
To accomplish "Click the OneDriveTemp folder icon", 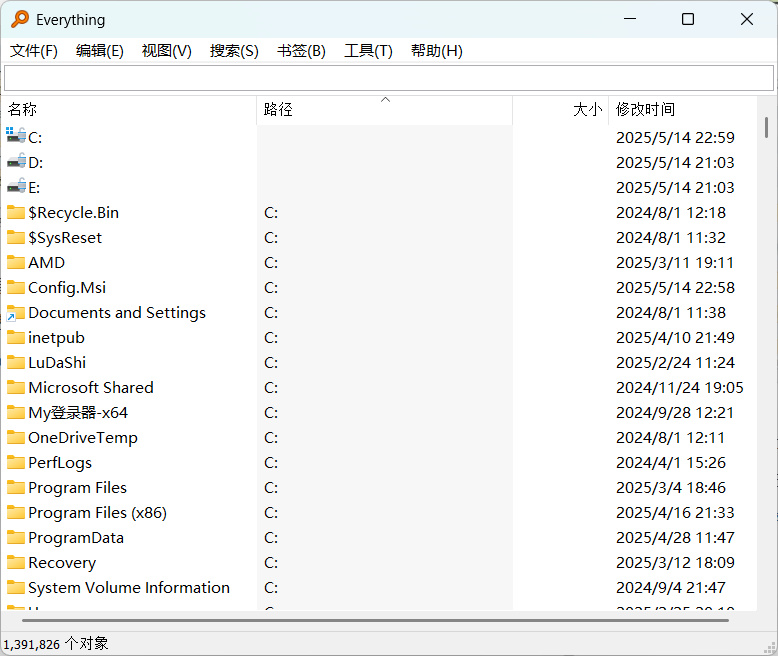I will pyautogui.click(x=16, y=437).
